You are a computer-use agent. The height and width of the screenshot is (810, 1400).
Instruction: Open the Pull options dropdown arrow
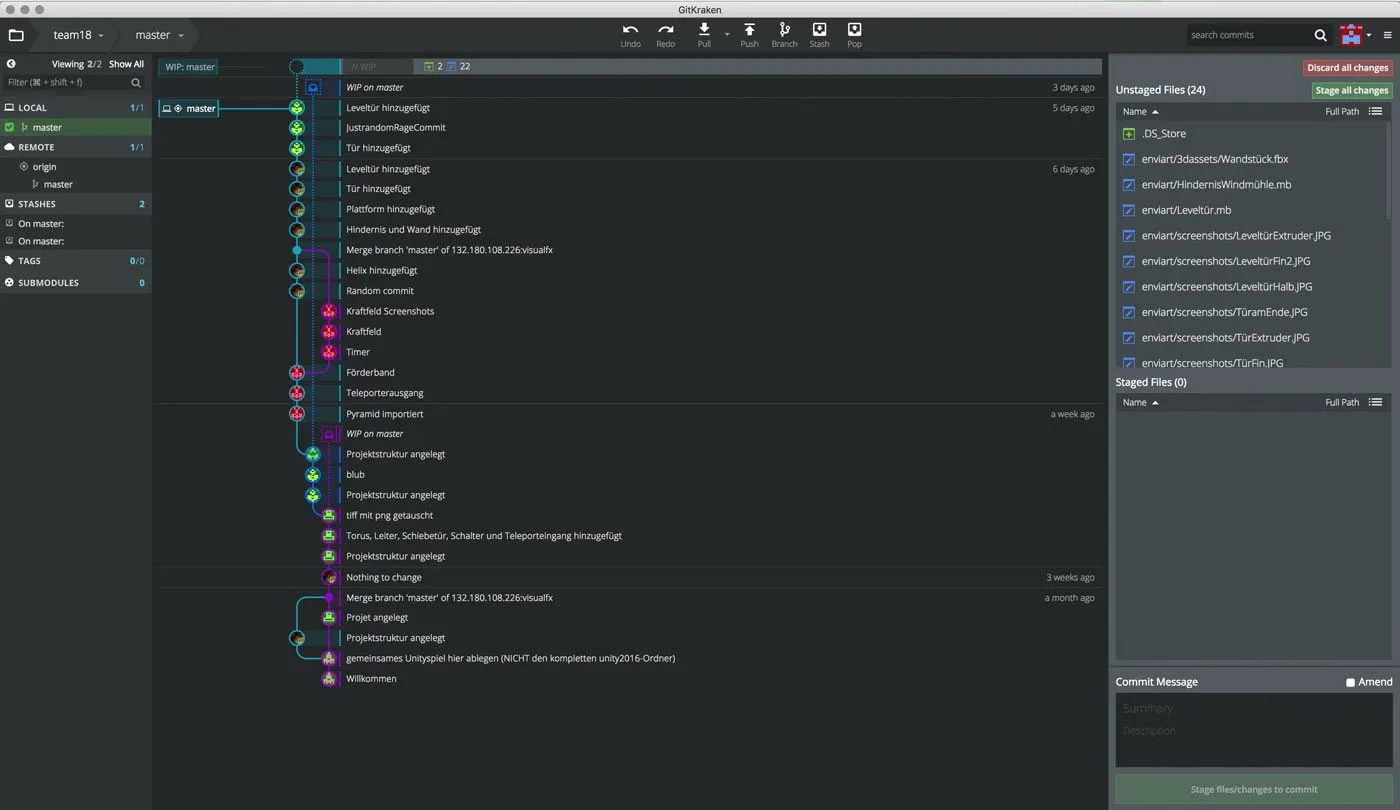coord(727,35)
